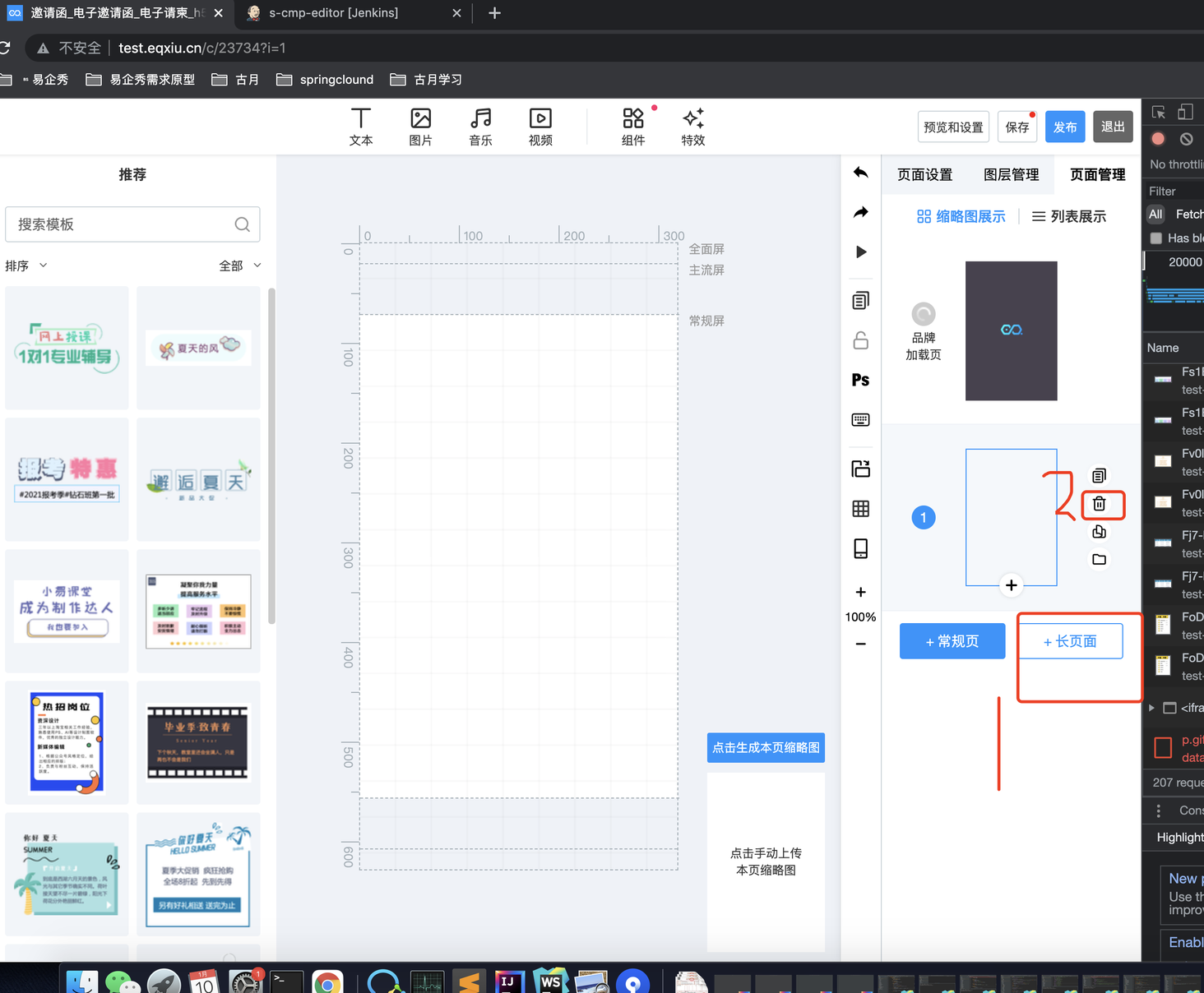Open the 图层管理 tab
Screen dimensions: 1204x993
click(1011, 174)
